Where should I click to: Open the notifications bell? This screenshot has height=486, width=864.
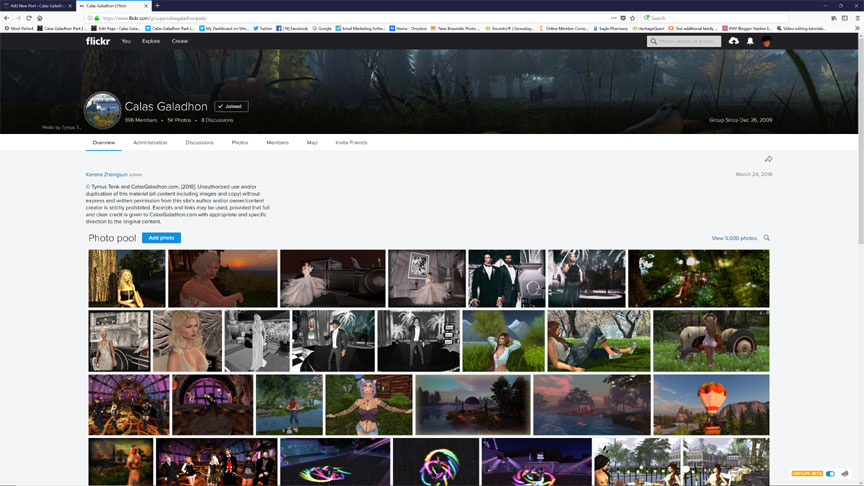point(750,41)
